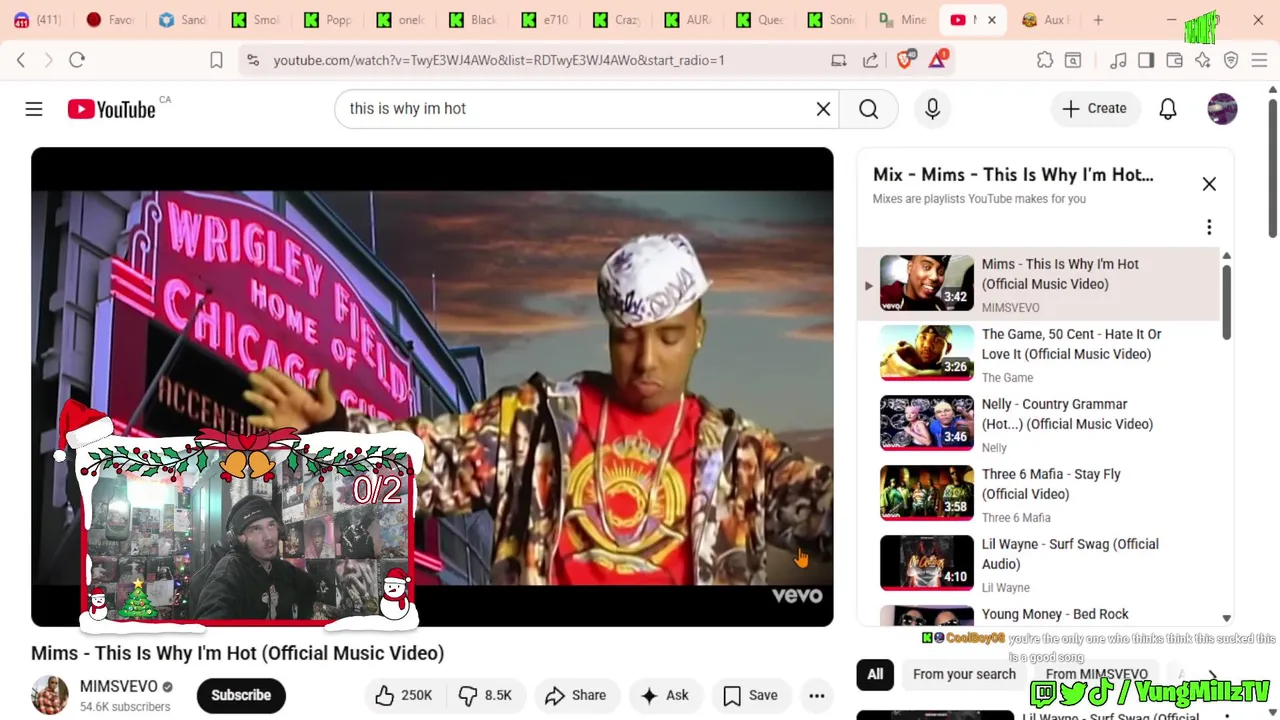The width and height of the screenshot is (1280, 720).
Task: Open Brave Leo AI sparkle icon
Action: tap(1203, 60)
